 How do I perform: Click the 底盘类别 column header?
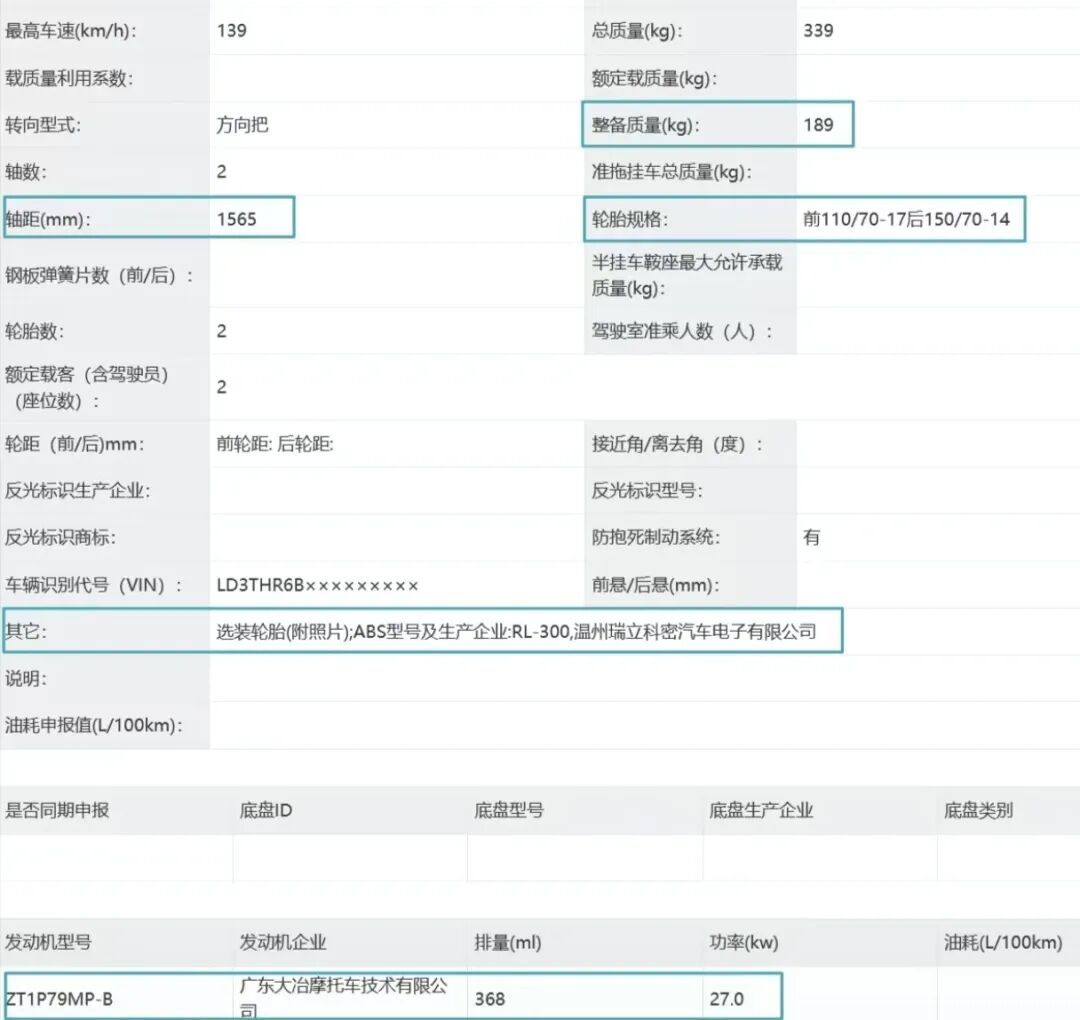[x=978, y=811]
